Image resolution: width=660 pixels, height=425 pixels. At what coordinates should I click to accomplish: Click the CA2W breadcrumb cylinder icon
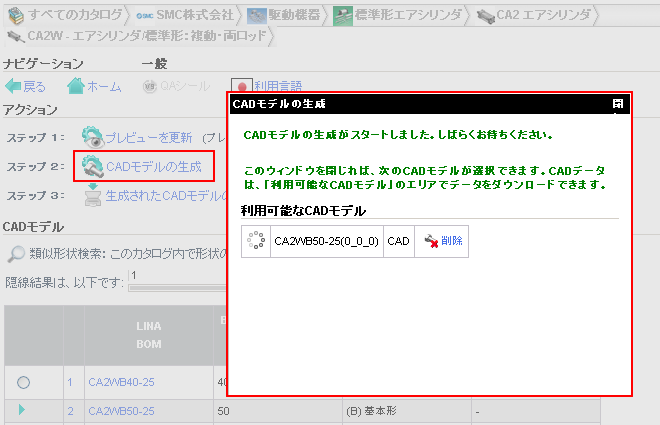pyautogui.click(x=15, y=38)
